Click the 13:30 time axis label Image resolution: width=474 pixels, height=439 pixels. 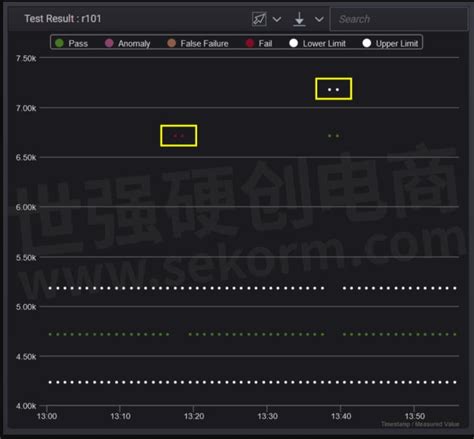pos(267,416)
